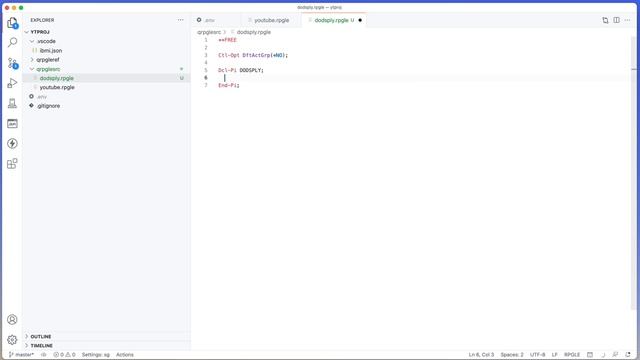Viewport: 640px width, 360px height.
Task: Click the feedback status bar icon
Action: (x=615, y=355)
